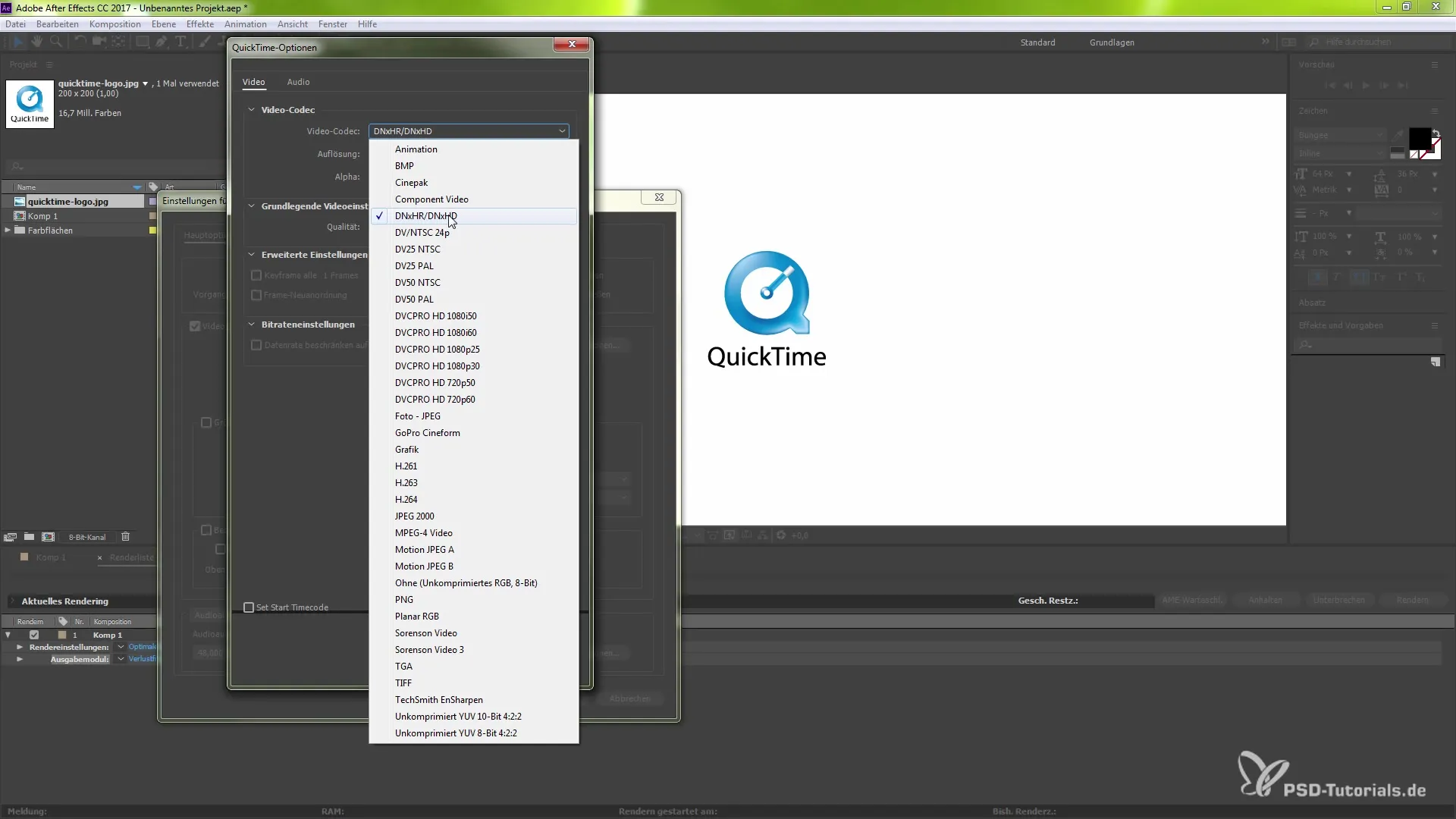Screen dimensions: 1456x819
Task: Select the Zoom magnifier tool
Action: [55, 42]
